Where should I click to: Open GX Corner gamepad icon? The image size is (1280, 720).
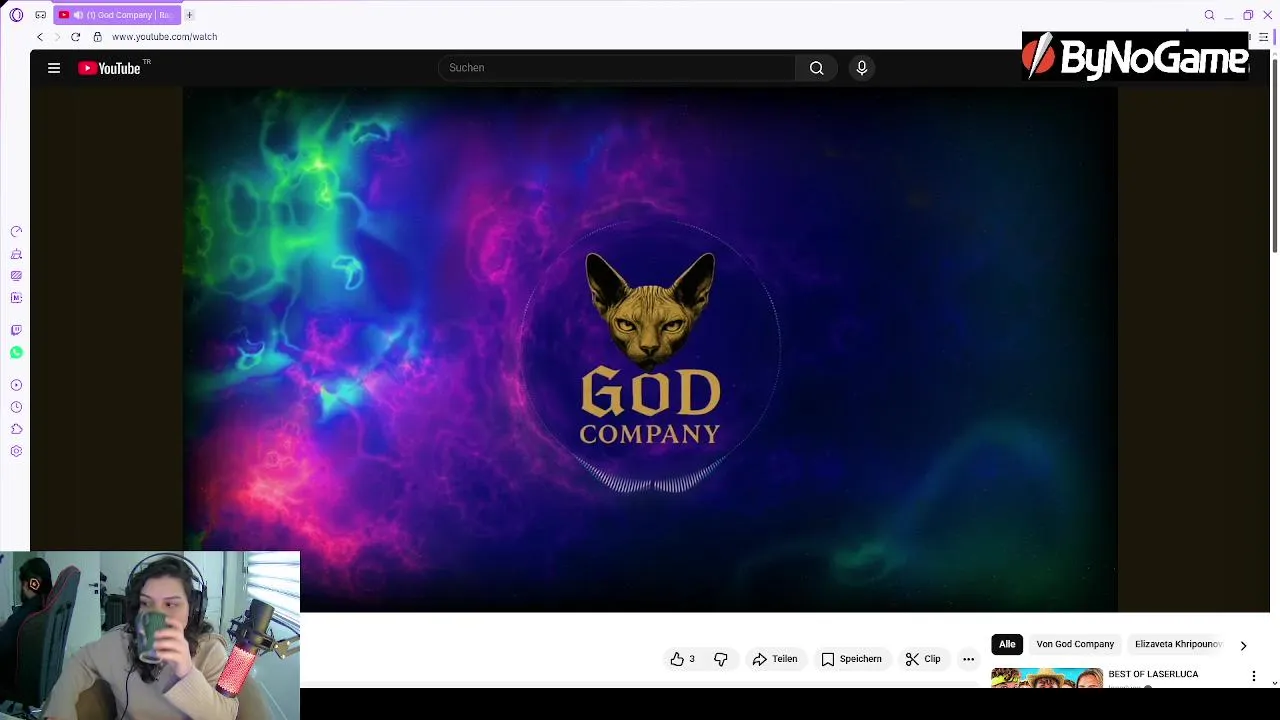[40, 15]
